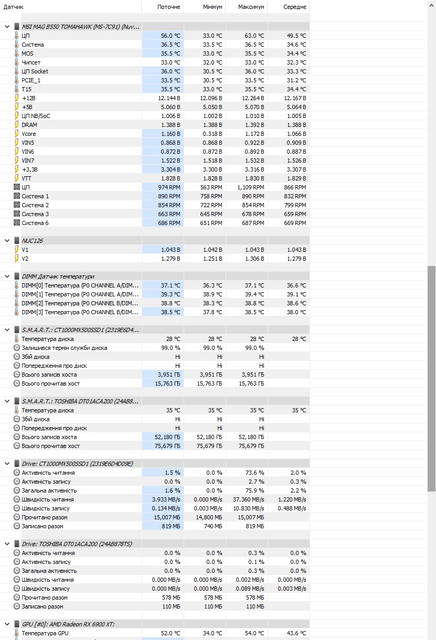Viewport: 436px width, 640px height.
Task: Click the maximum value 1,109 RPM
Action: (250, 187)
